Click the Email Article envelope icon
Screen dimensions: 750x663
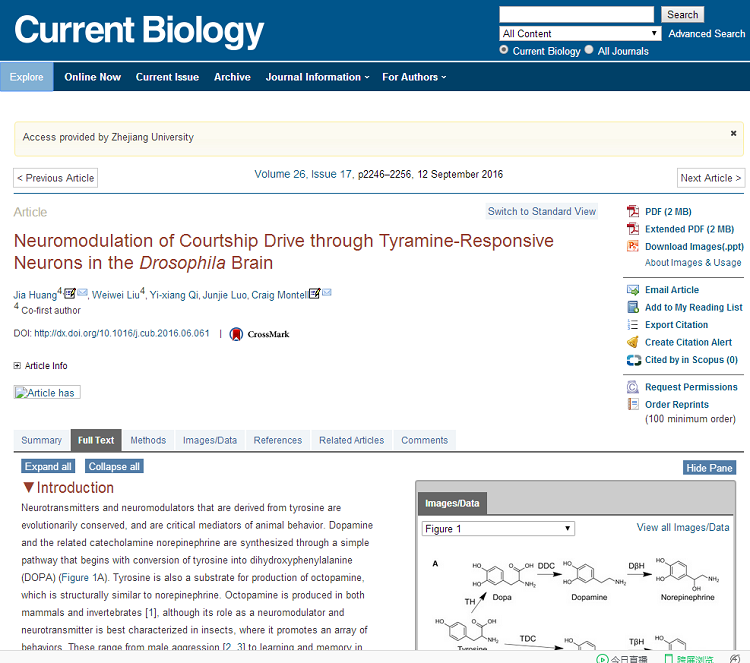coord(633,290)
